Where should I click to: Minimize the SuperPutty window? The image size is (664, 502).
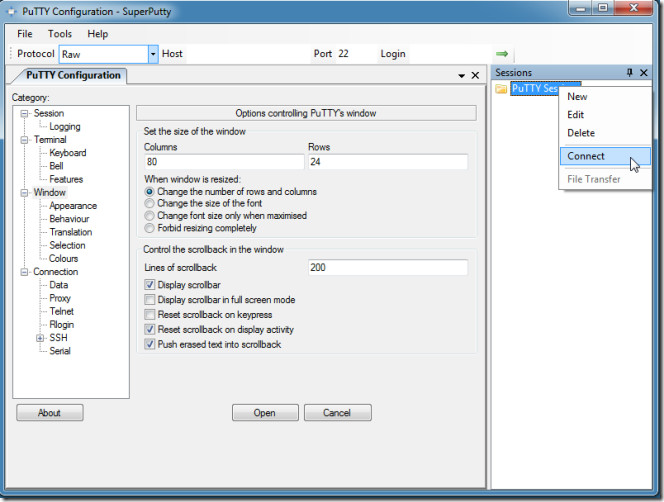(581, 8)
